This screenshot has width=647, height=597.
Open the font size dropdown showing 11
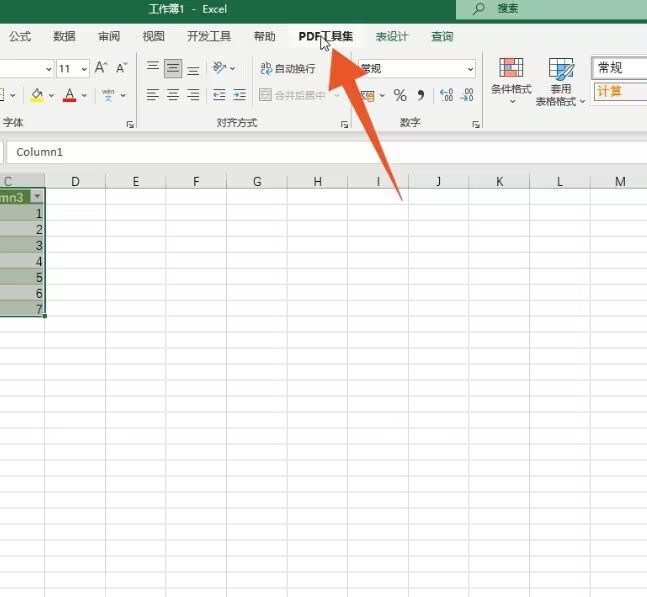(x=72, y=69)
